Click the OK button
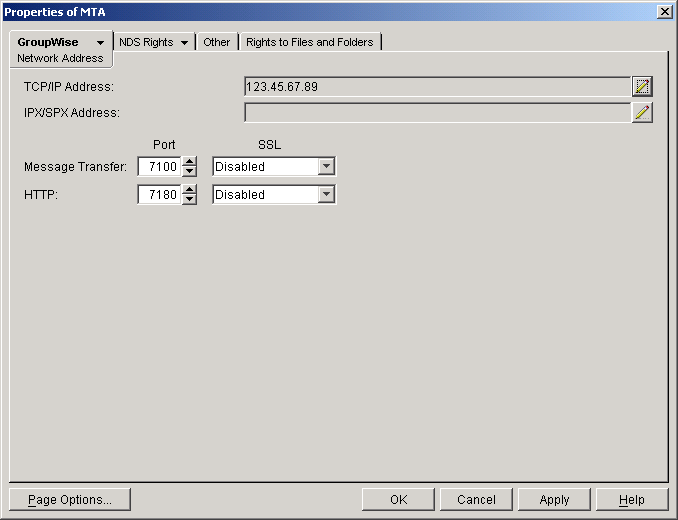Viewport: 678px width, 520px height. click(398, 499)
